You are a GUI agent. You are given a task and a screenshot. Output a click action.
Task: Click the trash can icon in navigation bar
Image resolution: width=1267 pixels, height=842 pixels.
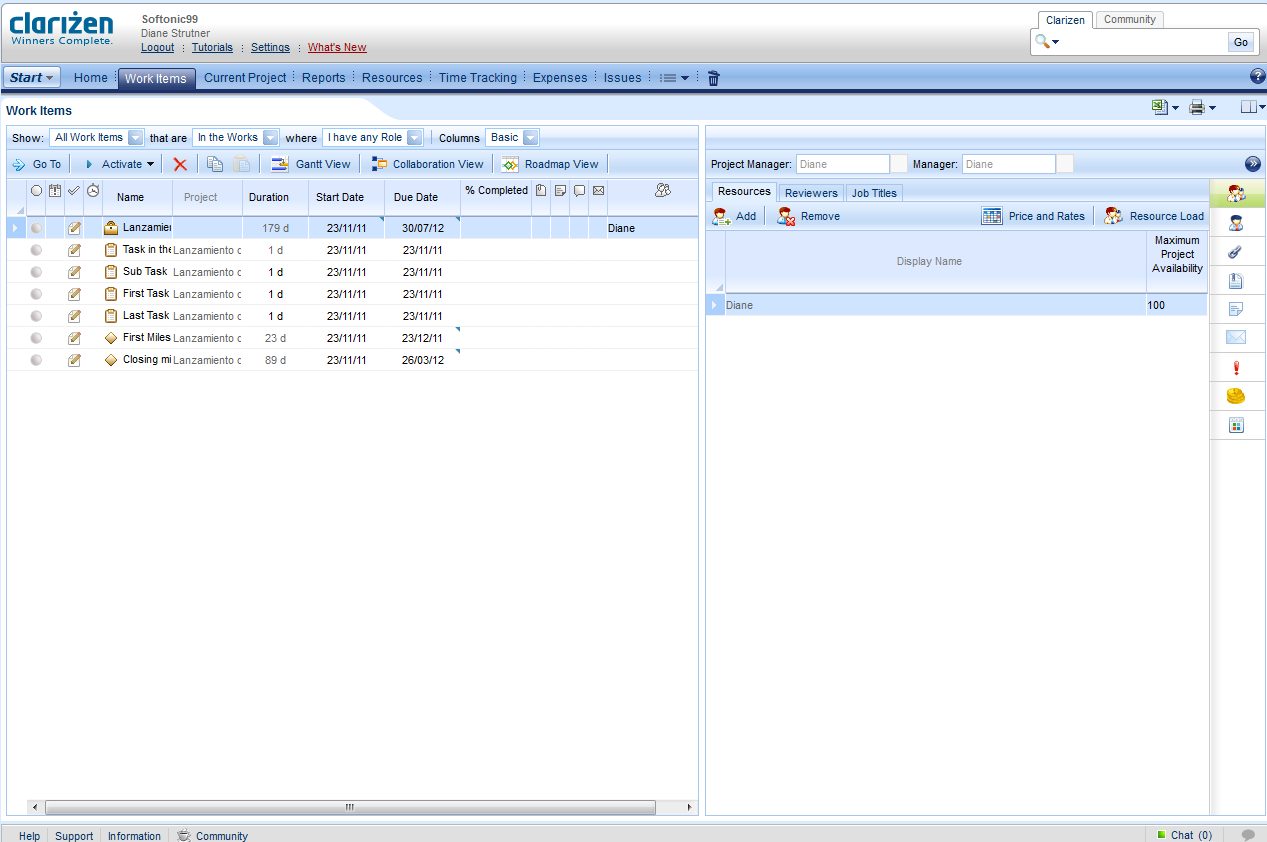713,78
